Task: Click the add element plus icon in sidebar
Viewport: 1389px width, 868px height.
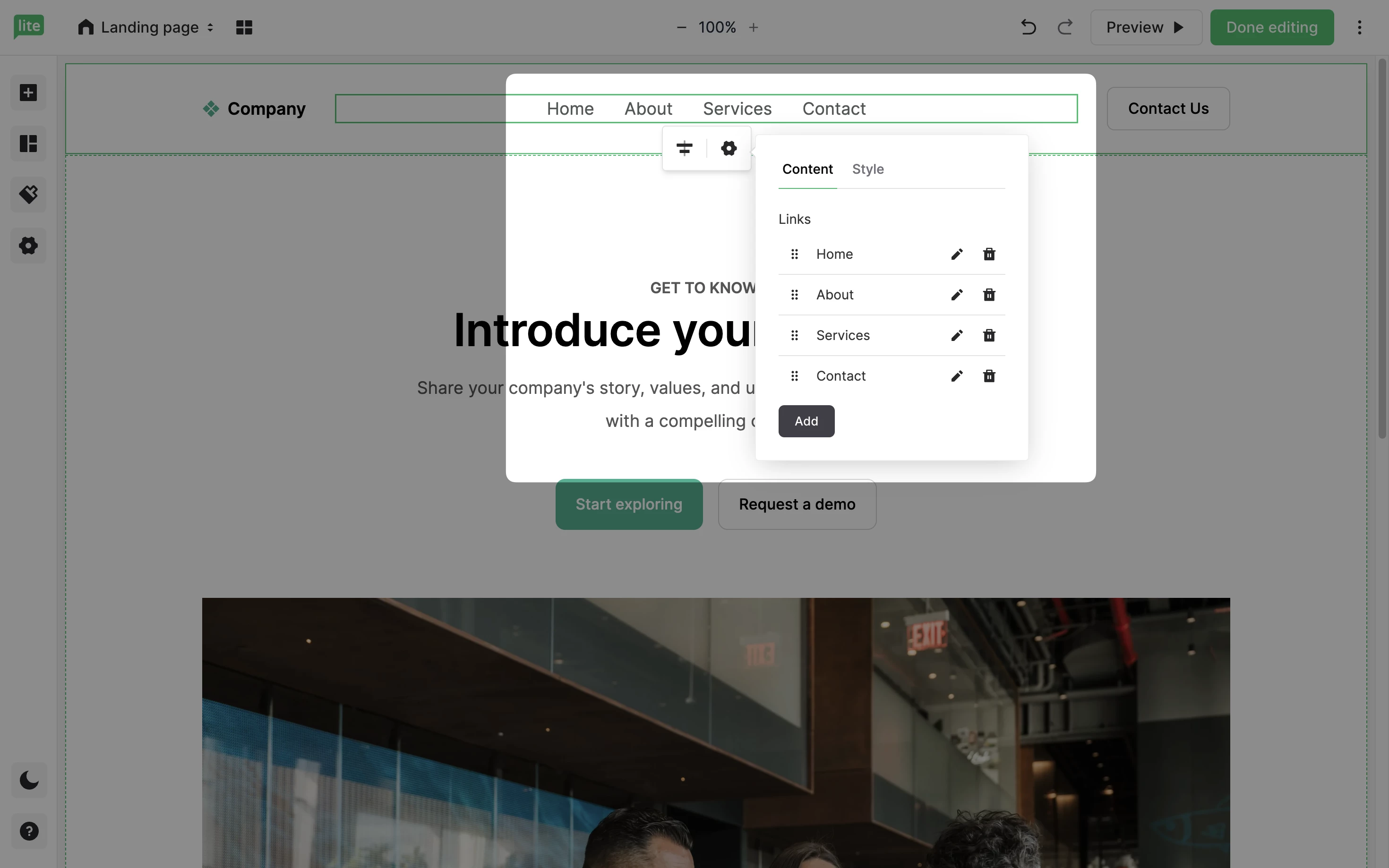Action: pyautogui.click(x=28, y=93)
